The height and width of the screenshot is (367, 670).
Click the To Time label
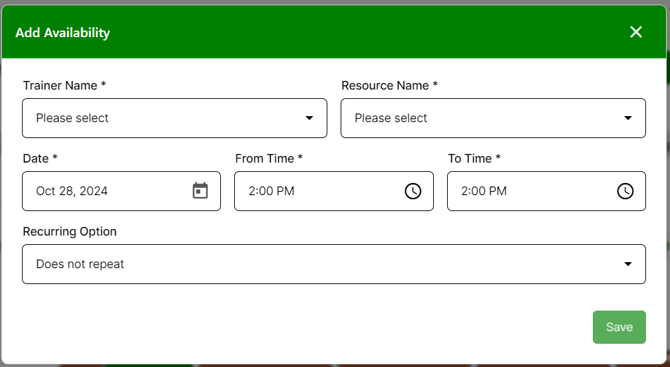(474, 159)
